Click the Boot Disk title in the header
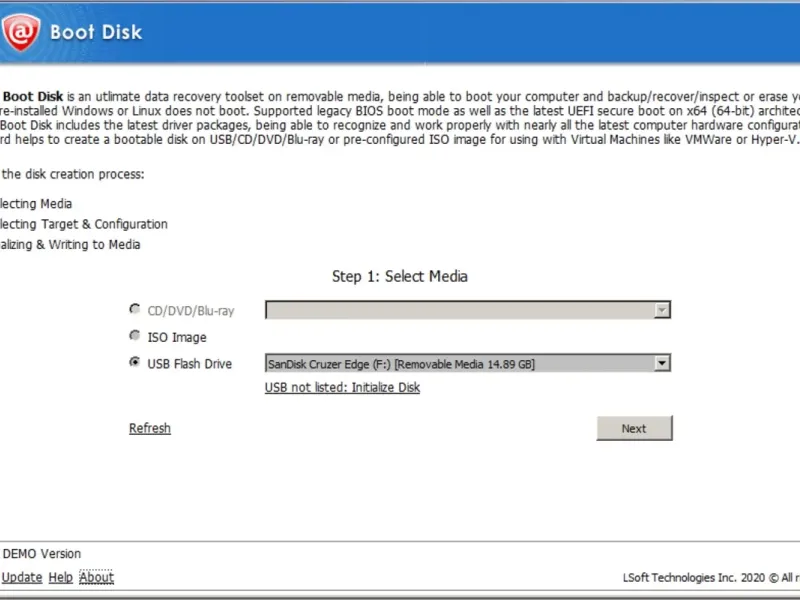Image resolution: width=800 pixels, height=600 pixels. click(x=96, y=32)
